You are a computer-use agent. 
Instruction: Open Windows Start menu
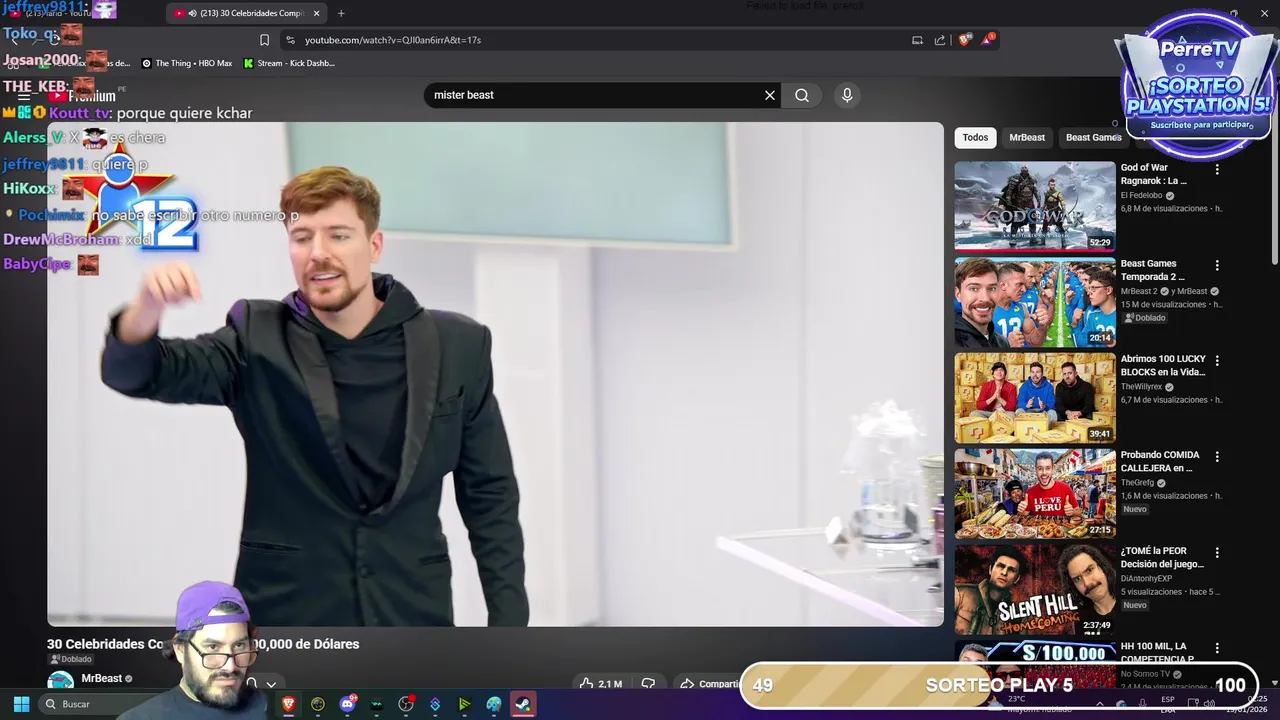(21, 704)
